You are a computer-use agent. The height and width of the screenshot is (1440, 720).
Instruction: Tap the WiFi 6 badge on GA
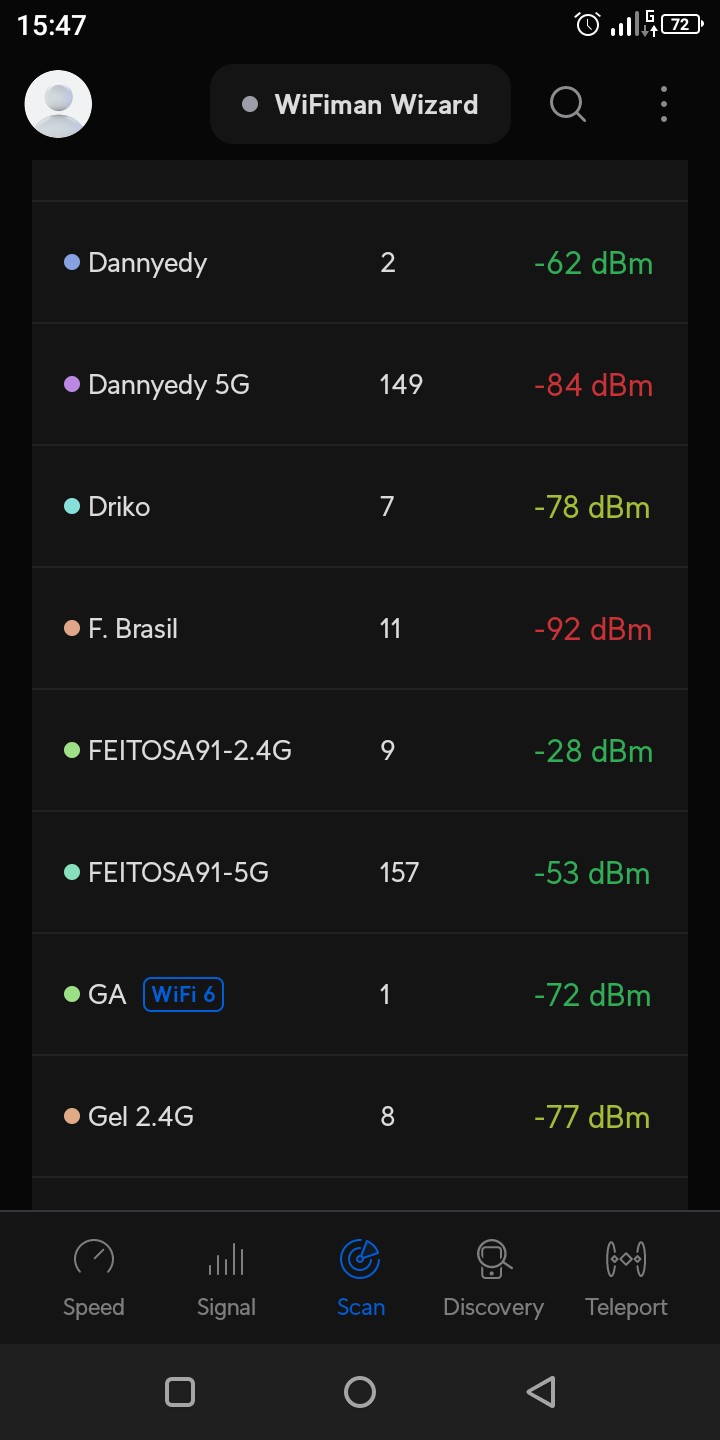pyautogui.click(x=183, y=995)
